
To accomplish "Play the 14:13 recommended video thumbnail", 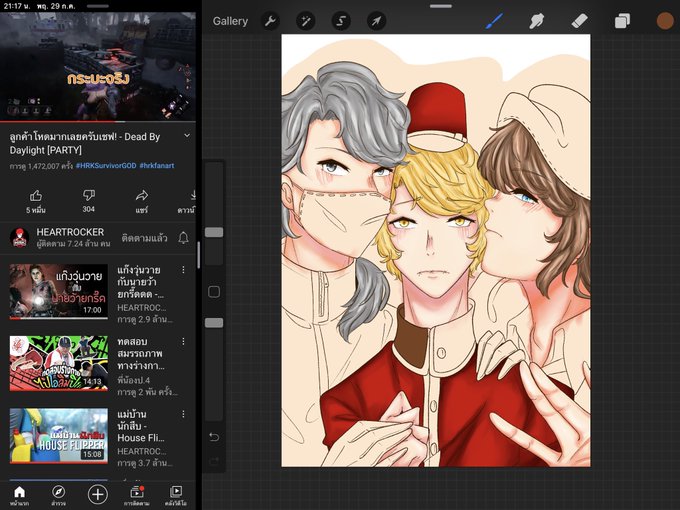I will tap(59, 363).
